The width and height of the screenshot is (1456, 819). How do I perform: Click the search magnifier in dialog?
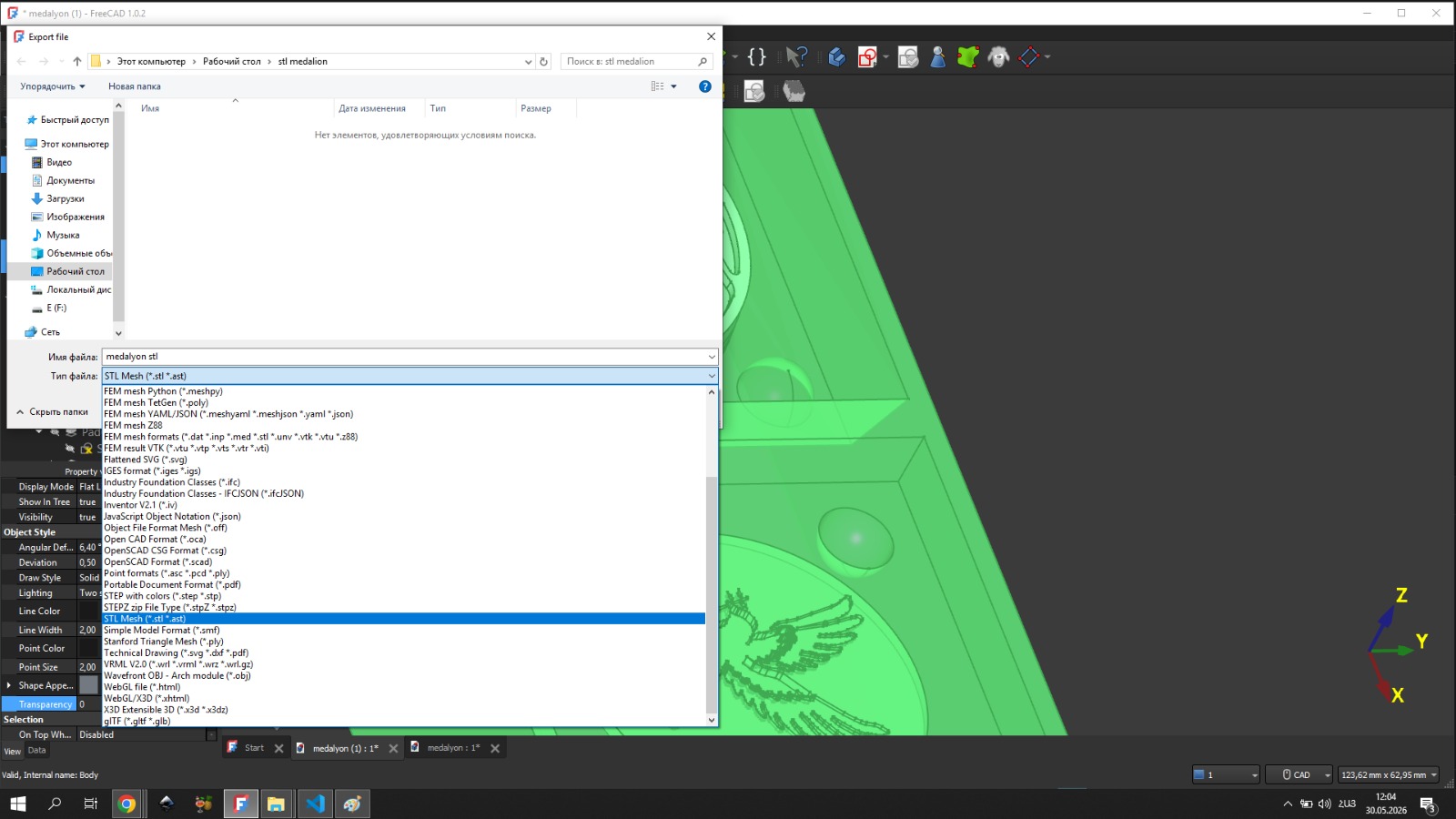point(703,61)
